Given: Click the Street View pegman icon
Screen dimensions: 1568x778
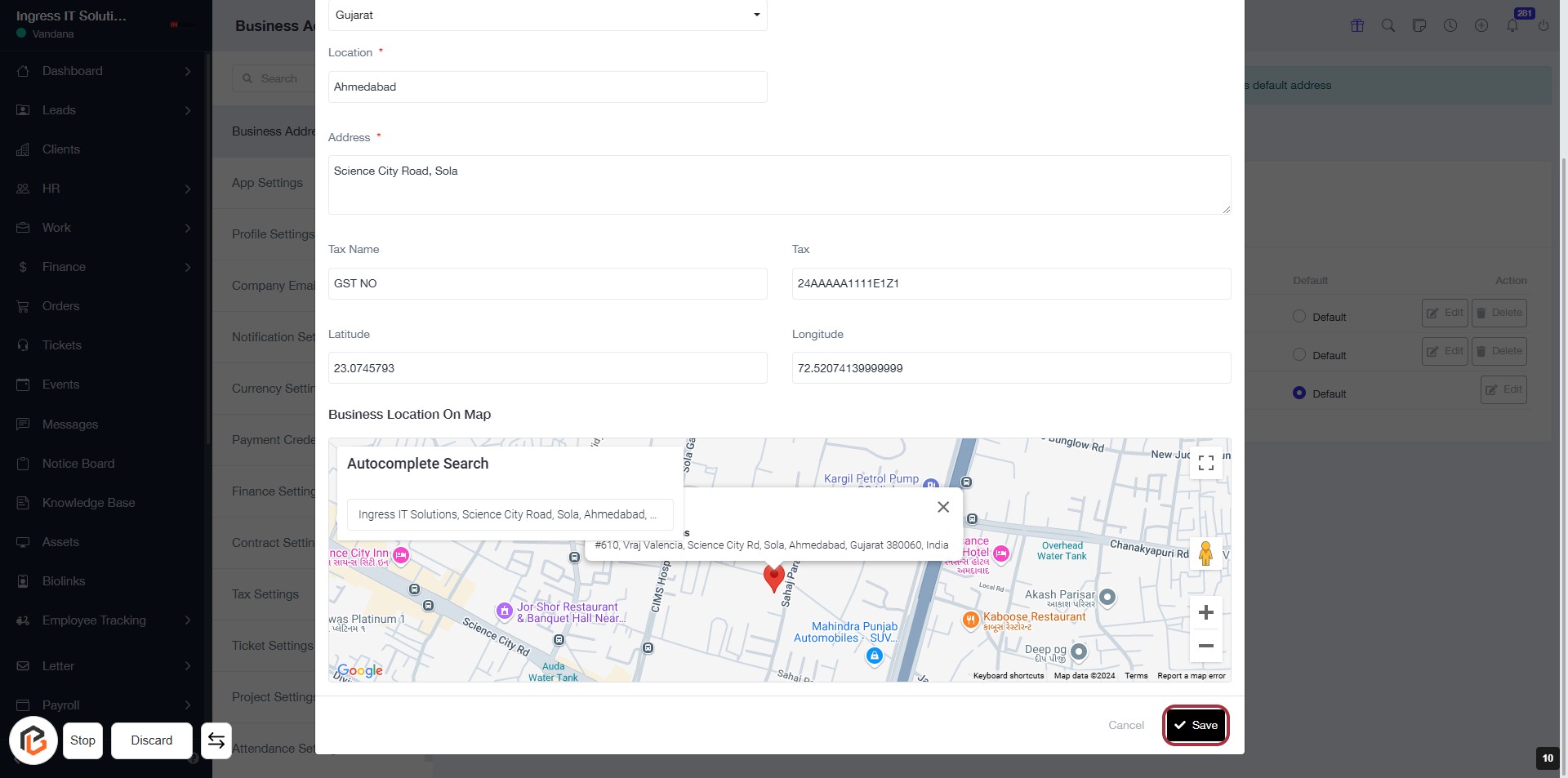Looking at the screenshot, I should [x=1205, y=554].
